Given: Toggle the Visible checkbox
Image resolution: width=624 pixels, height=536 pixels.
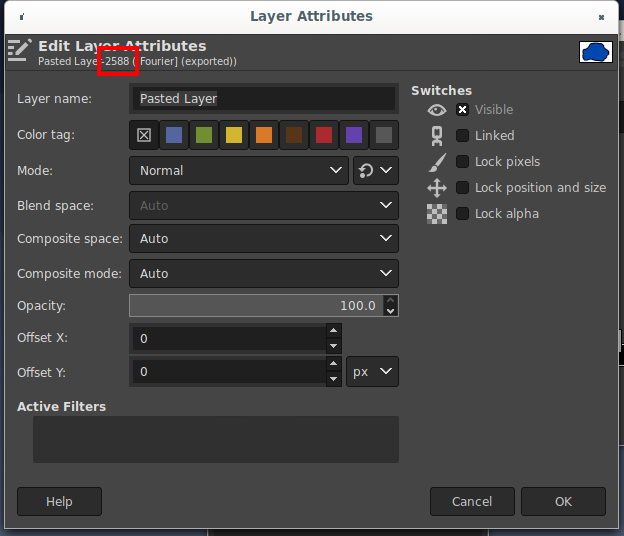Looking at the screenshot, I should pos(462,110).
